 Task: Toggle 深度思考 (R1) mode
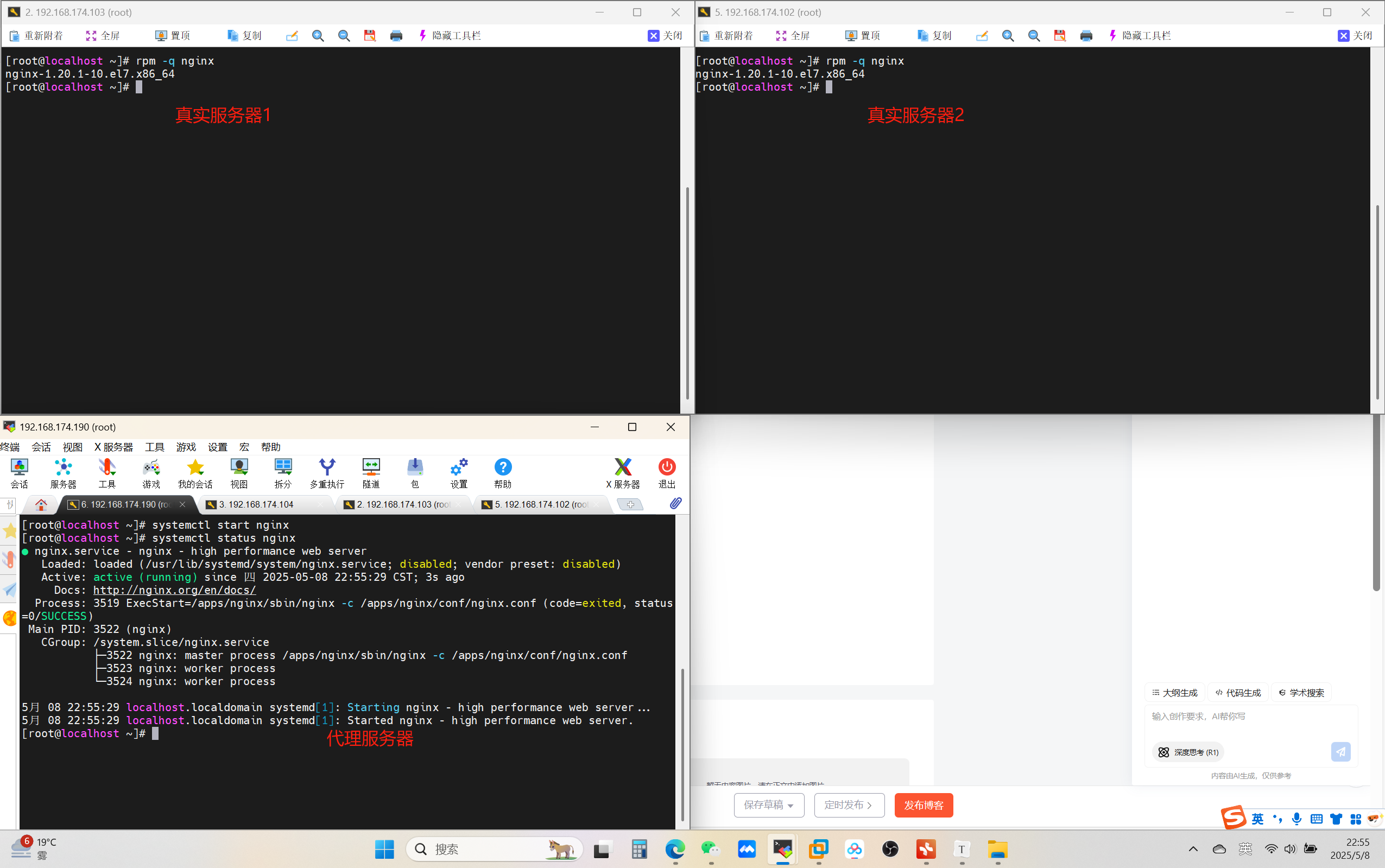click(x=1188, y=752)
